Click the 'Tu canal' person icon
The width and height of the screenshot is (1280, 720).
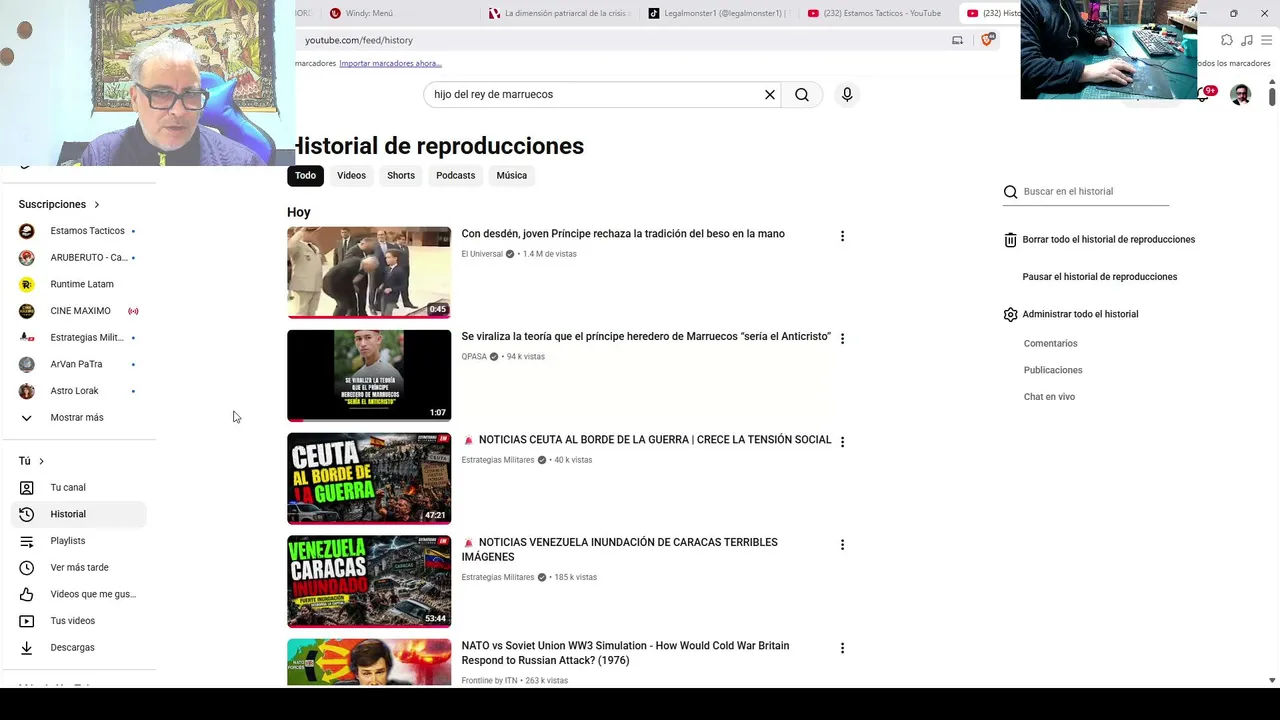pyautogui.click(x=27, y=488)
